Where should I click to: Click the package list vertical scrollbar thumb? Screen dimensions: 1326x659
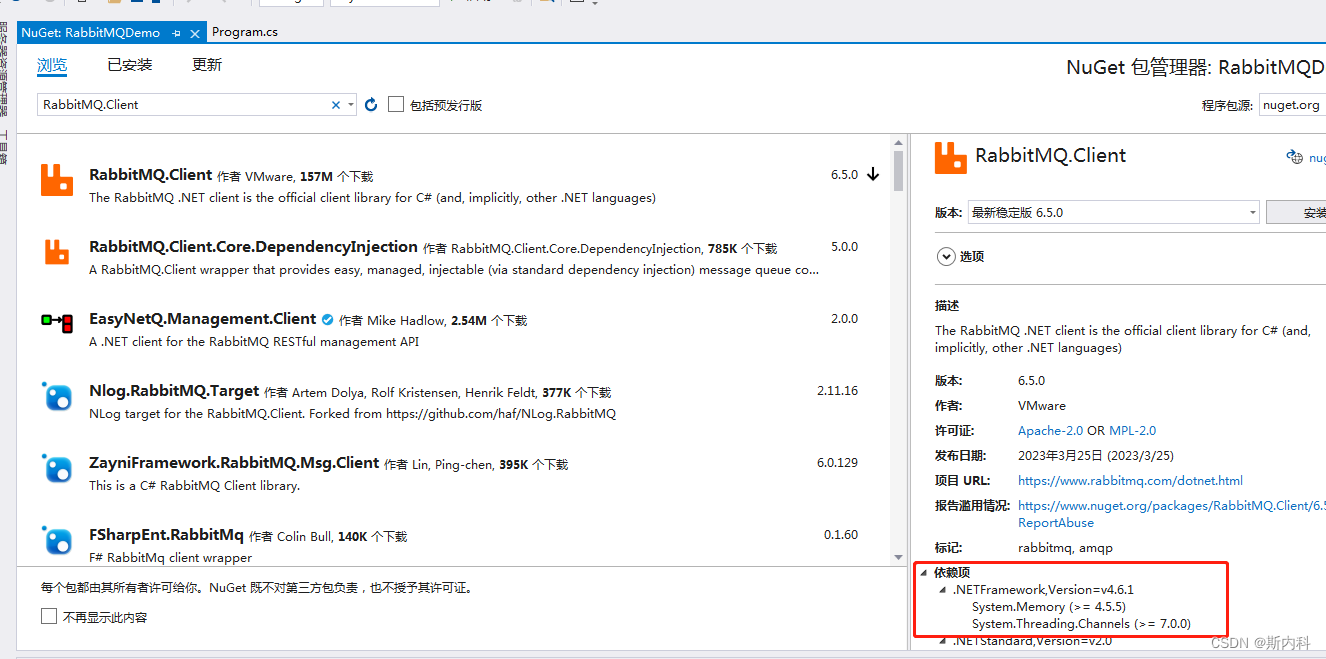(898, 170)
